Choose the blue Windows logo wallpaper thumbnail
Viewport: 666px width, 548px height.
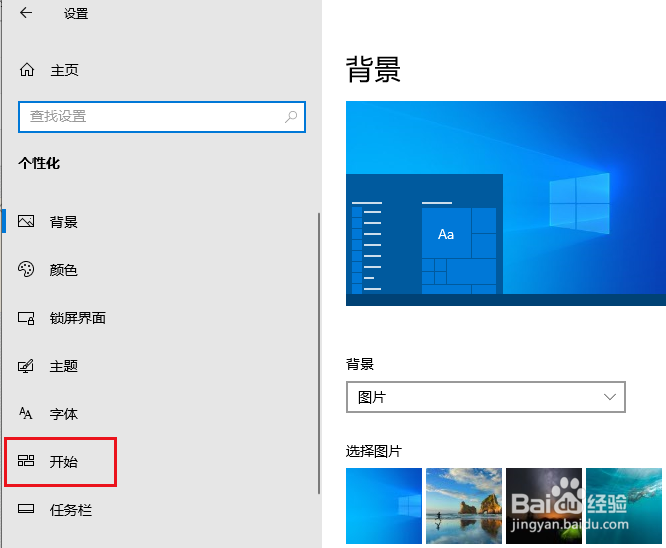pos(384,506)
